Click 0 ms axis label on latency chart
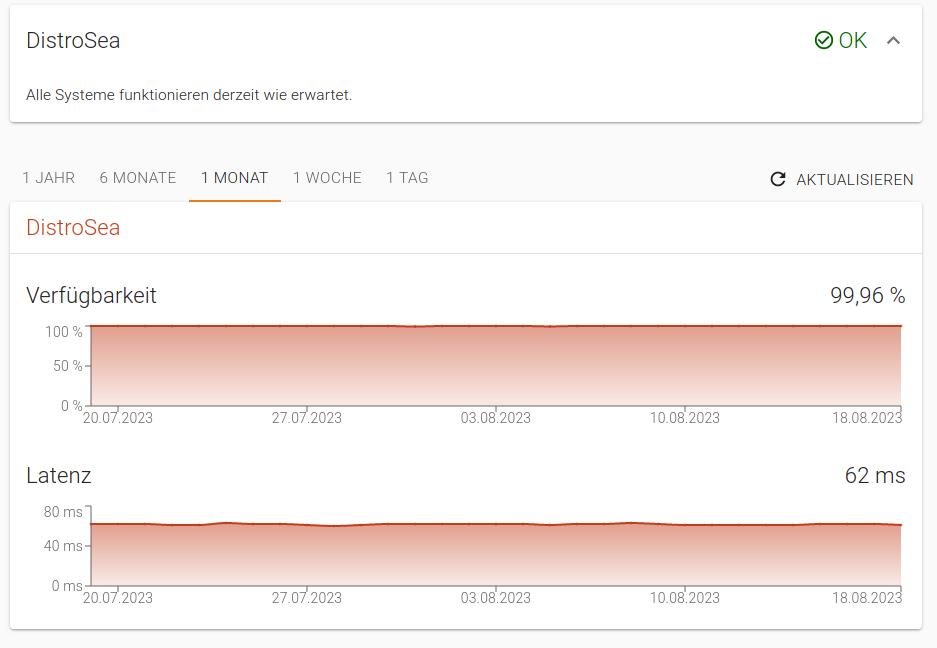 67,586
